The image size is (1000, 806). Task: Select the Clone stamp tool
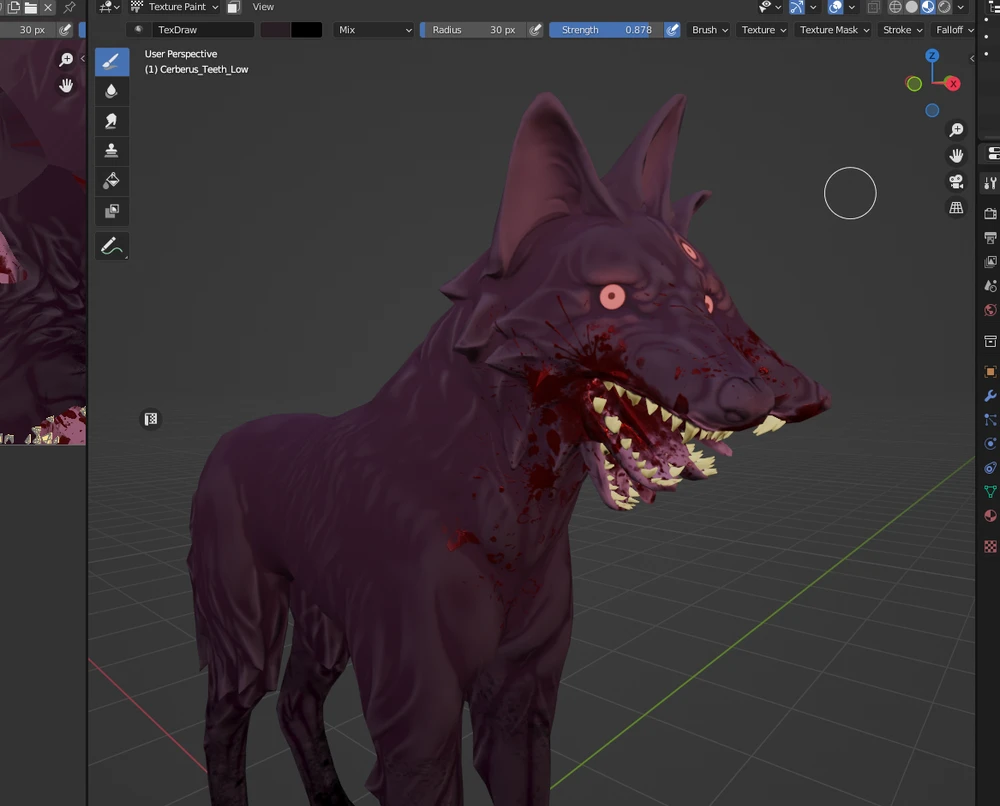coord(112,150)
